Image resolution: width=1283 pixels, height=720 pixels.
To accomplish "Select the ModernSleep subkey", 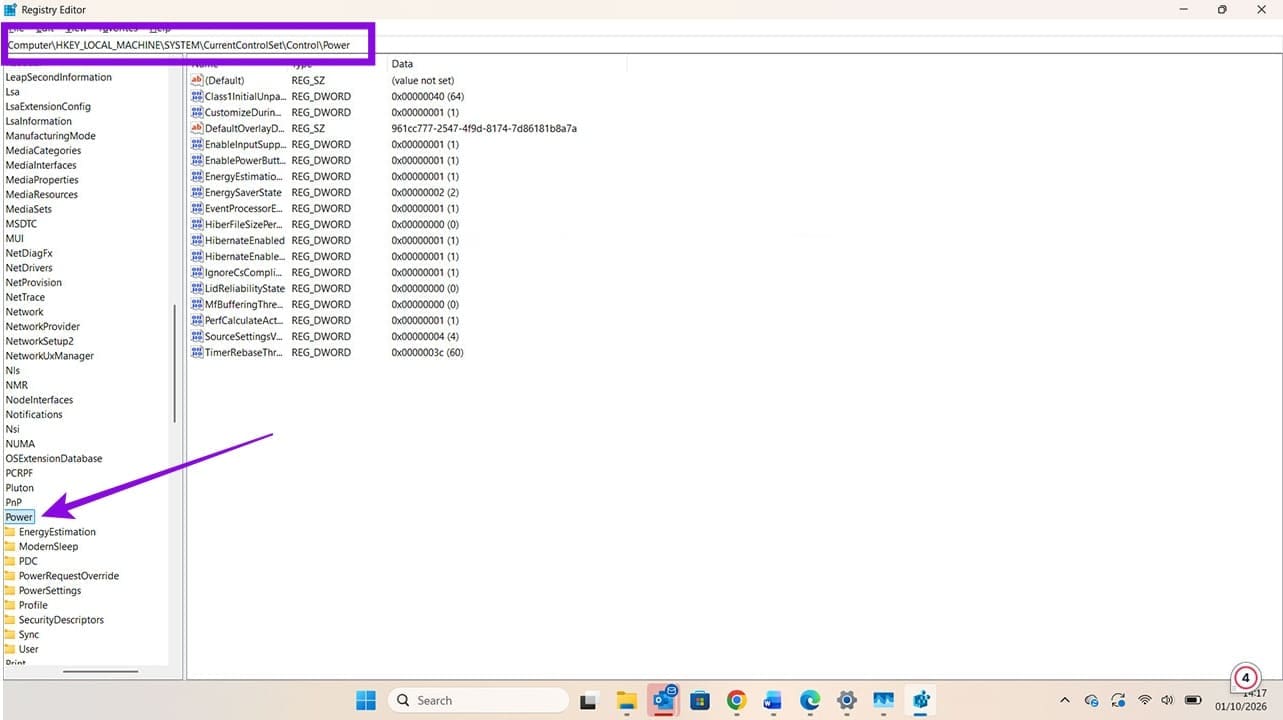I will 48,547.
